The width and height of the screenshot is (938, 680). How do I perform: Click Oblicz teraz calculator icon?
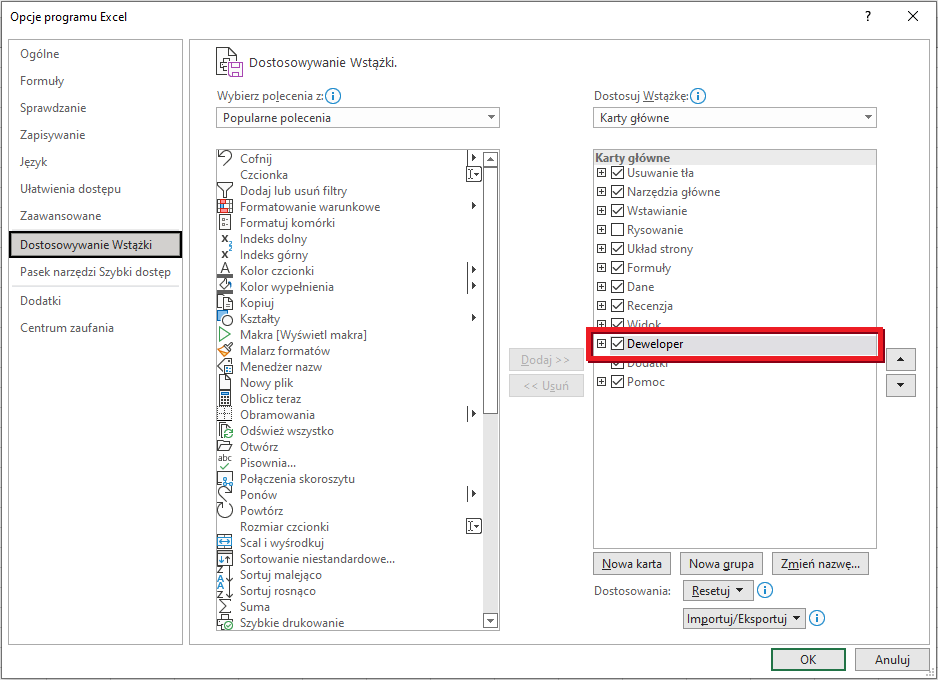[x=224, y=399]
